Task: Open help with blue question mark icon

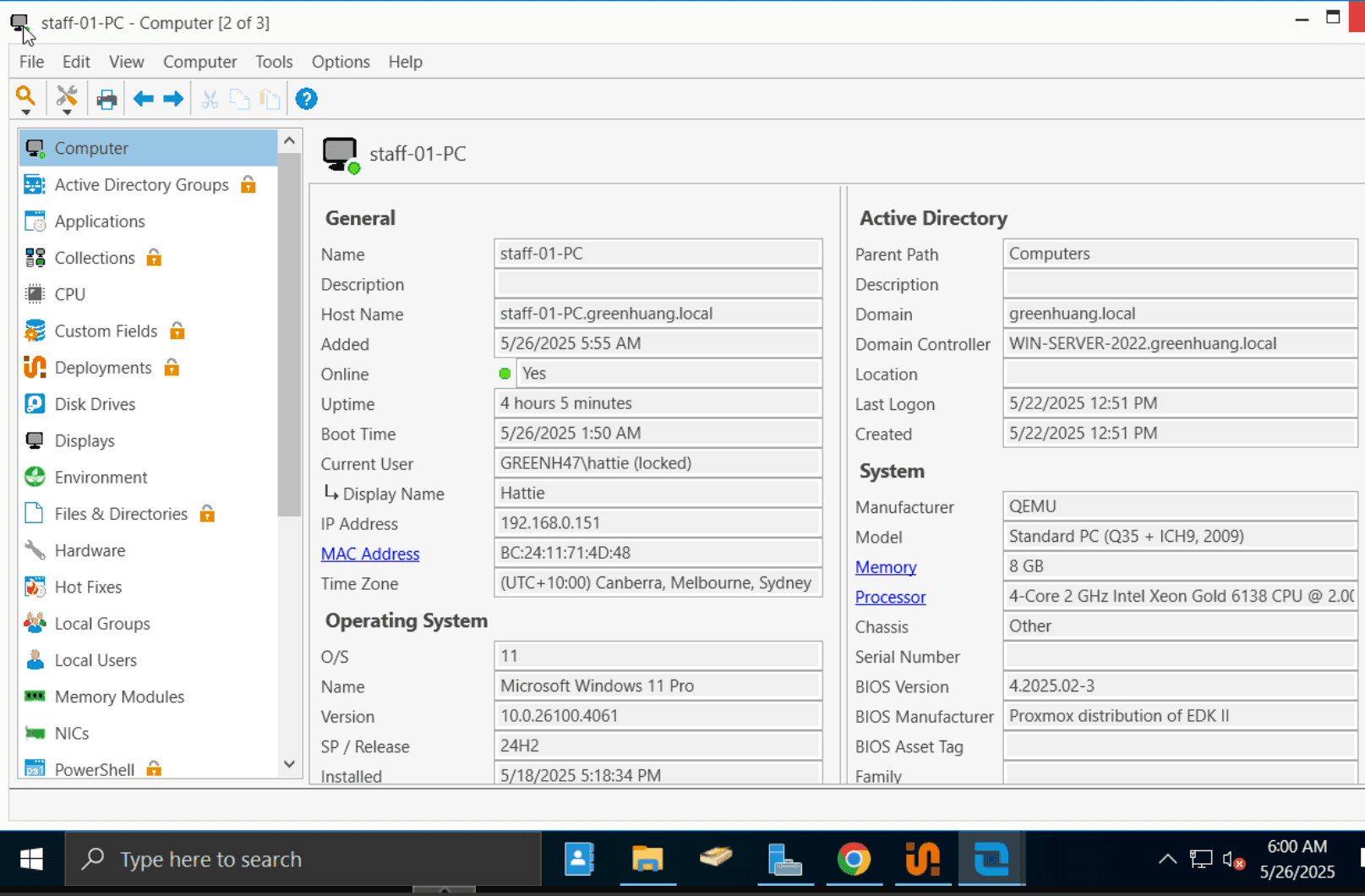Action: tap(306, 99)
